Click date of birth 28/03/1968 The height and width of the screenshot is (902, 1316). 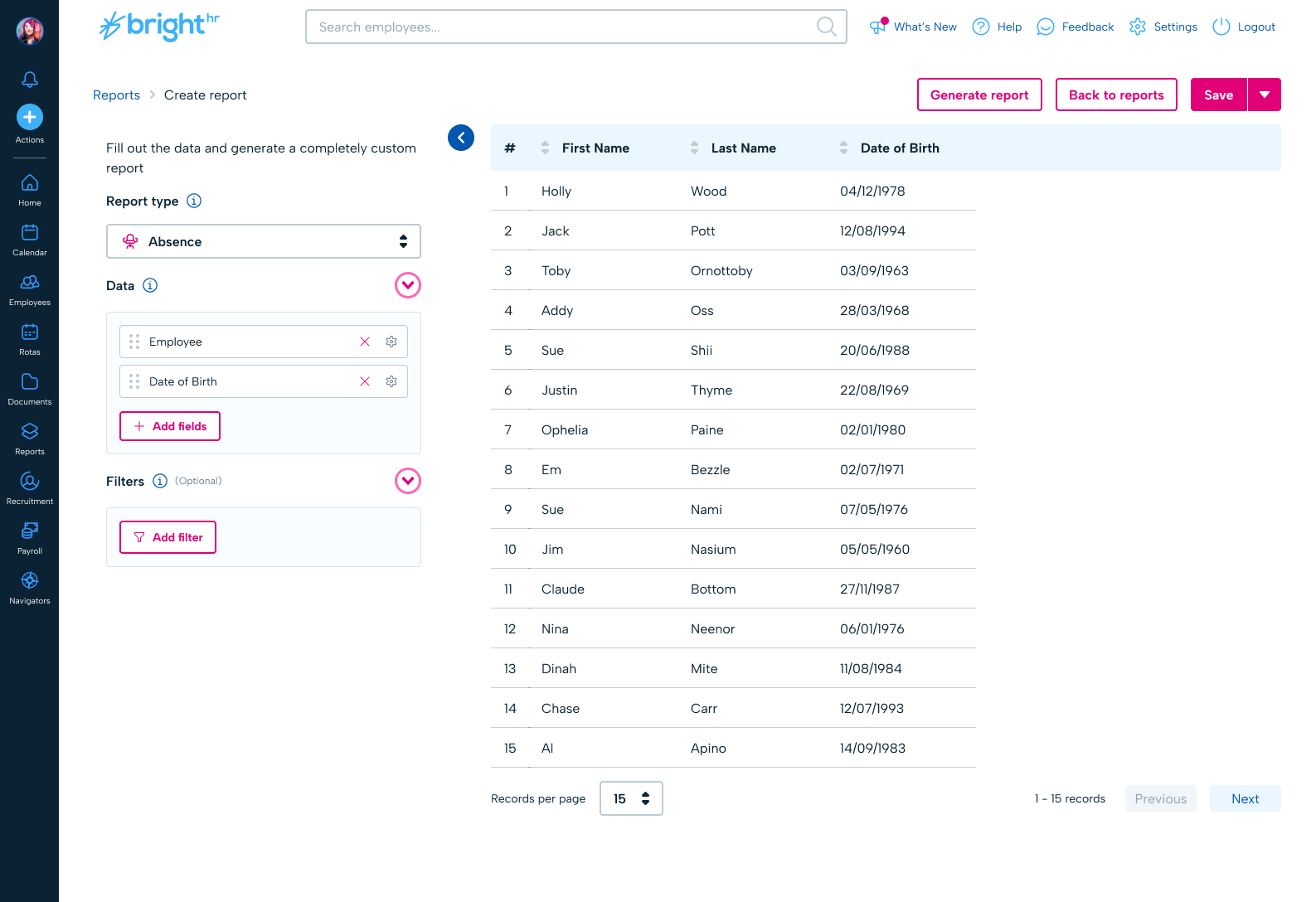tap(875, 310)
